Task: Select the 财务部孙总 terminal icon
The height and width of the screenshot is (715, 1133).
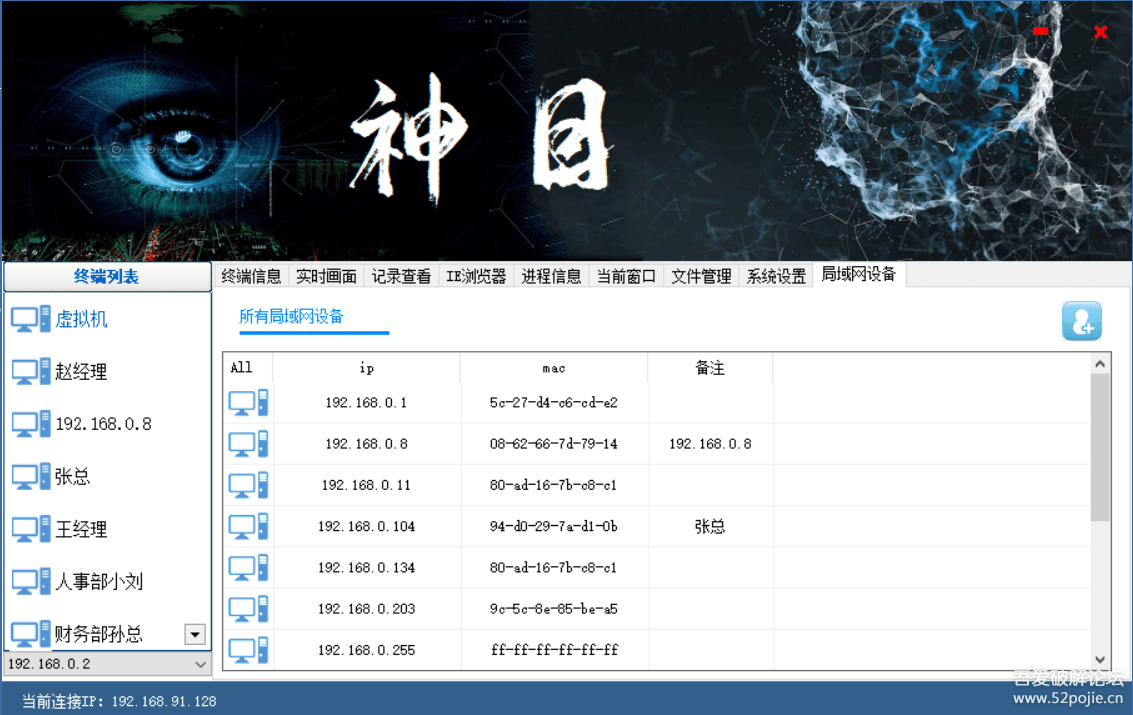Action: 30,633
